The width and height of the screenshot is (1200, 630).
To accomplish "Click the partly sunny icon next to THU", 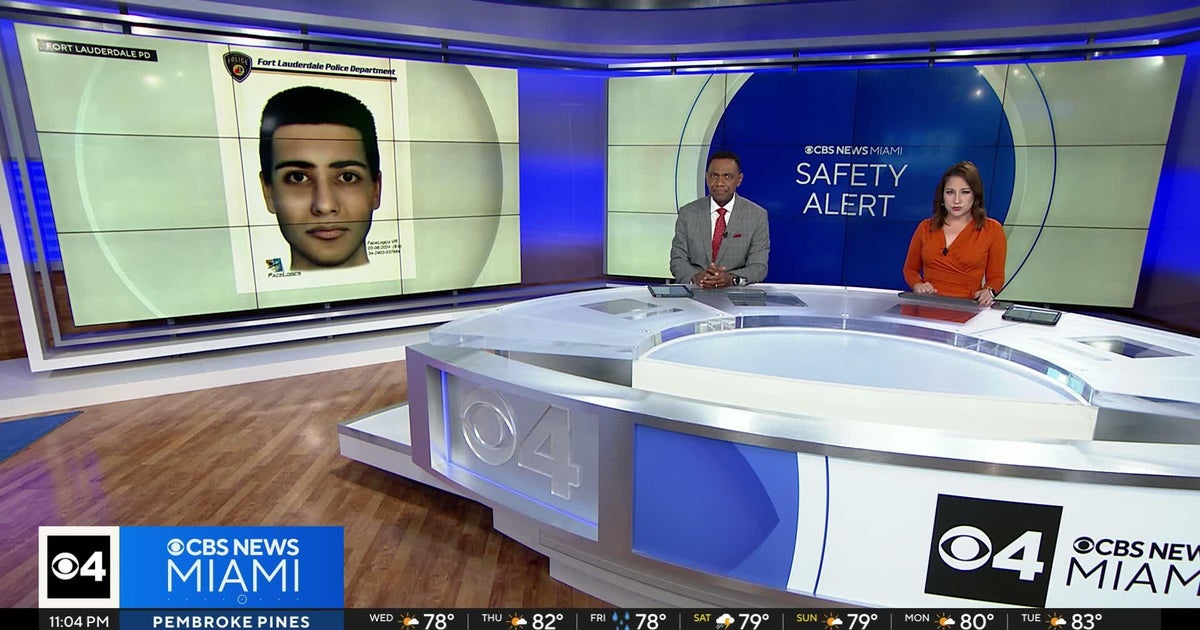I will (x=519, y=621).
